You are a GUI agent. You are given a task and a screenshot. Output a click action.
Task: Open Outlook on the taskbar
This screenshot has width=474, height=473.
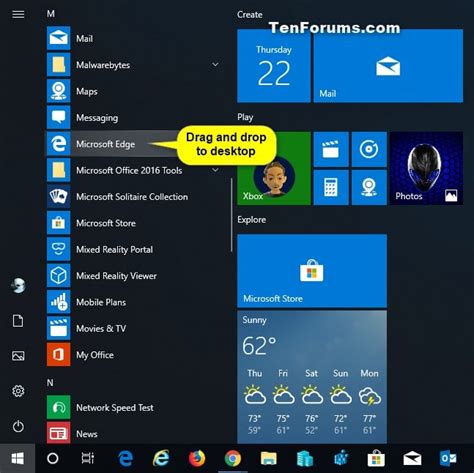[448, 458]
